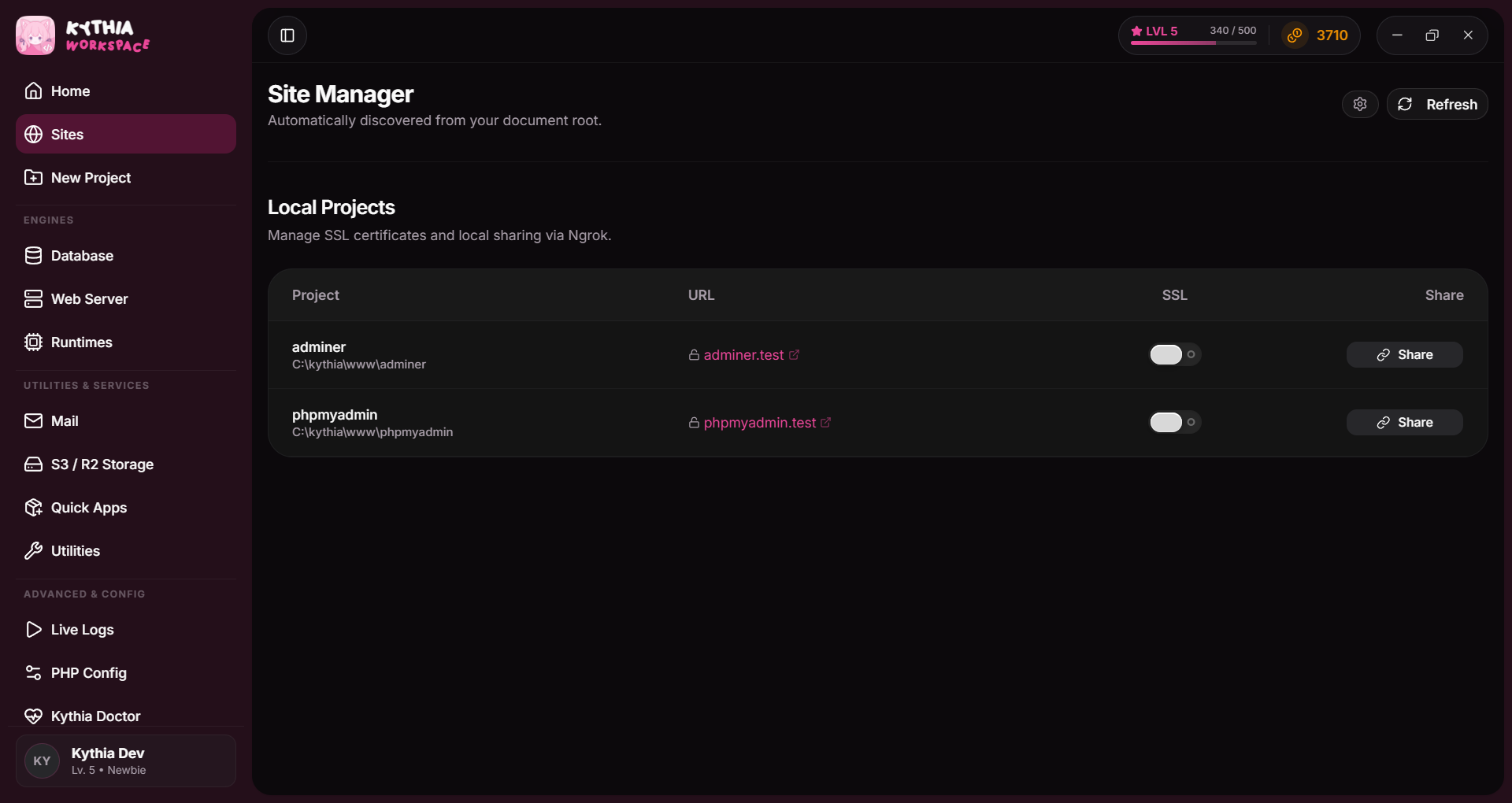
Task: Click the ENGINES section label
Action: point(49,220)
